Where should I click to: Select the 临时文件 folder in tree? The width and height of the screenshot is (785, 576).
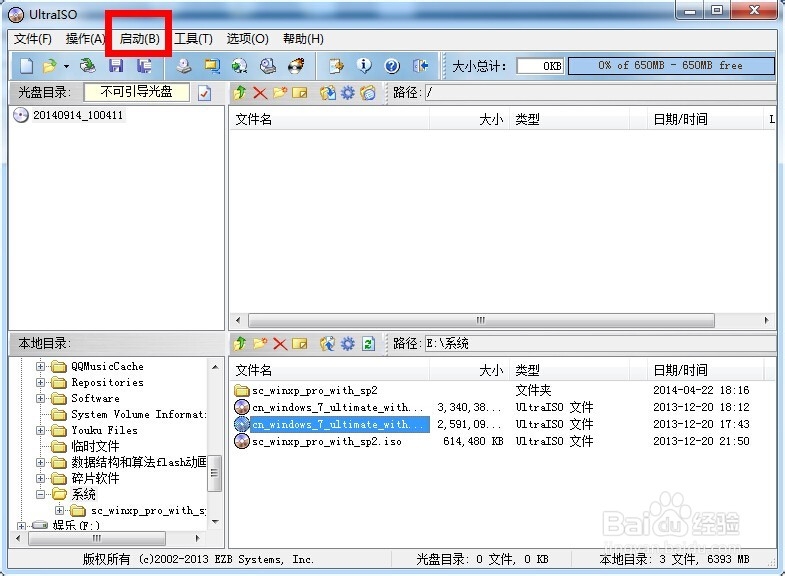point(95,446)
